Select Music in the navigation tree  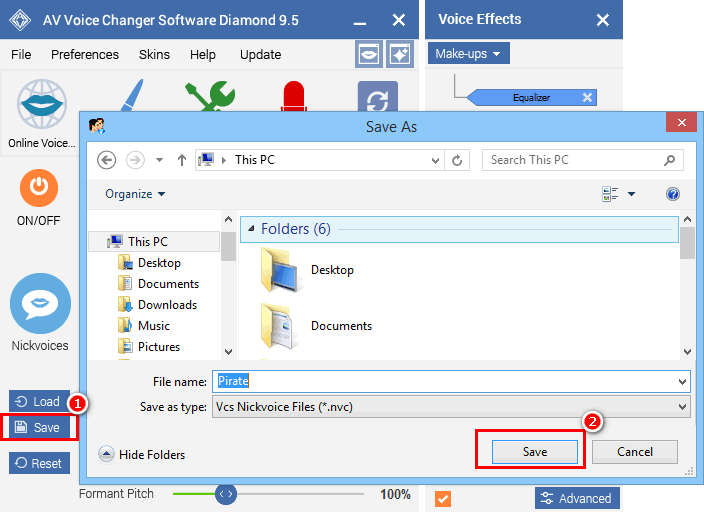[x=144, y=326]
